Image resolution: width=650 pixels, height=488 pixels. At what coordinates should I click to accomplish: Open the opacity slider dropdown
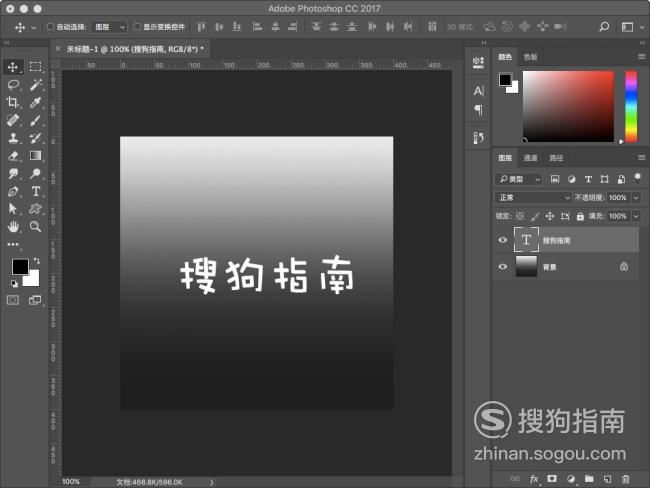point(636,198)
